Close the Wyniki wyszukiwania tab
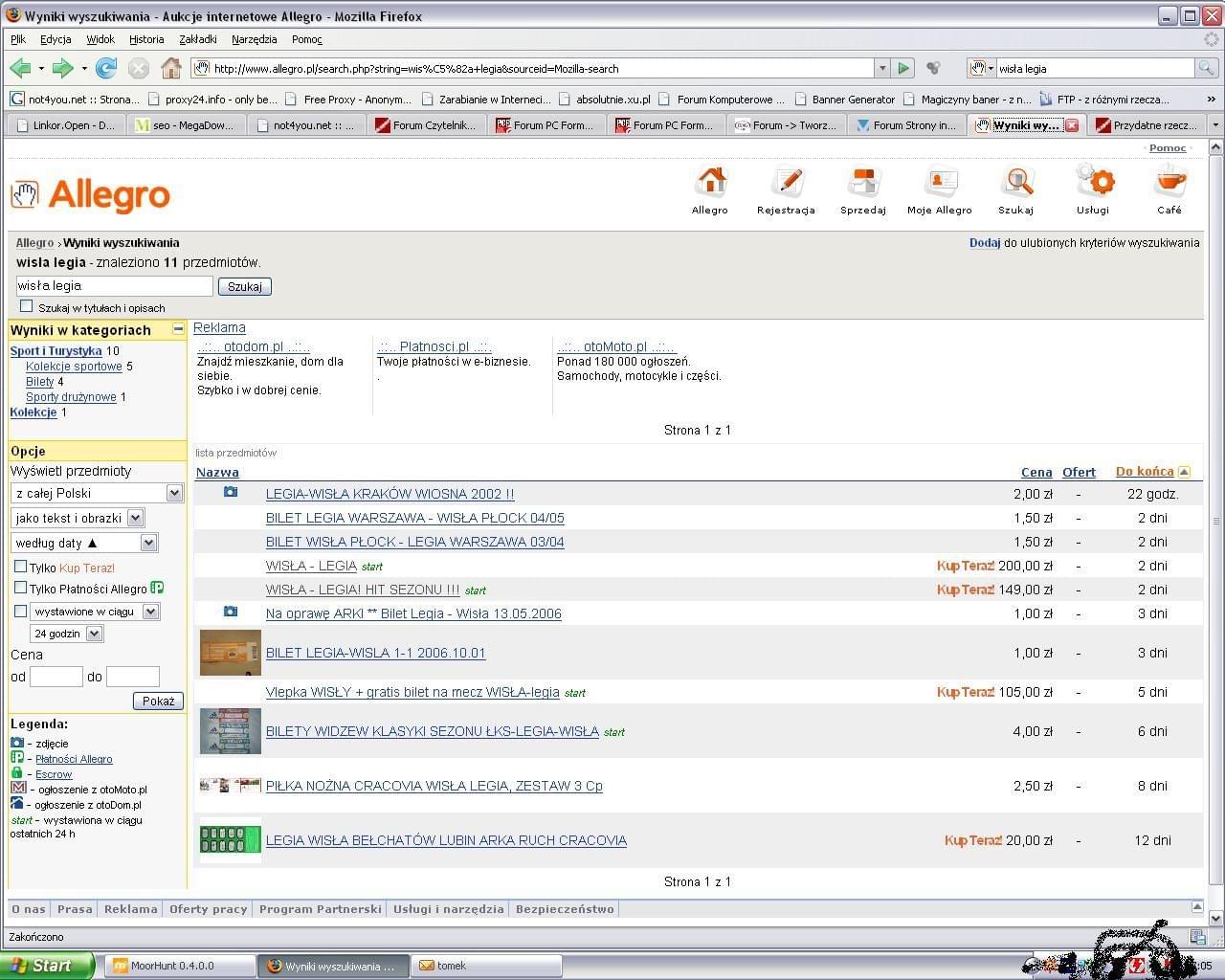1225x980 pixels. click(x=1072, y=125)
